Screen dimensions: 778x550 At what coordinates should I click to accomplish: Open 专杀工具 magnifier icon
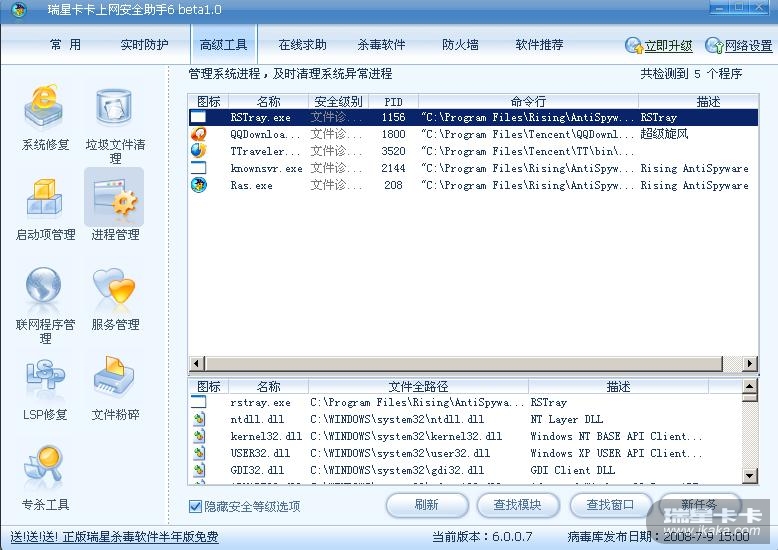[44, 466]
